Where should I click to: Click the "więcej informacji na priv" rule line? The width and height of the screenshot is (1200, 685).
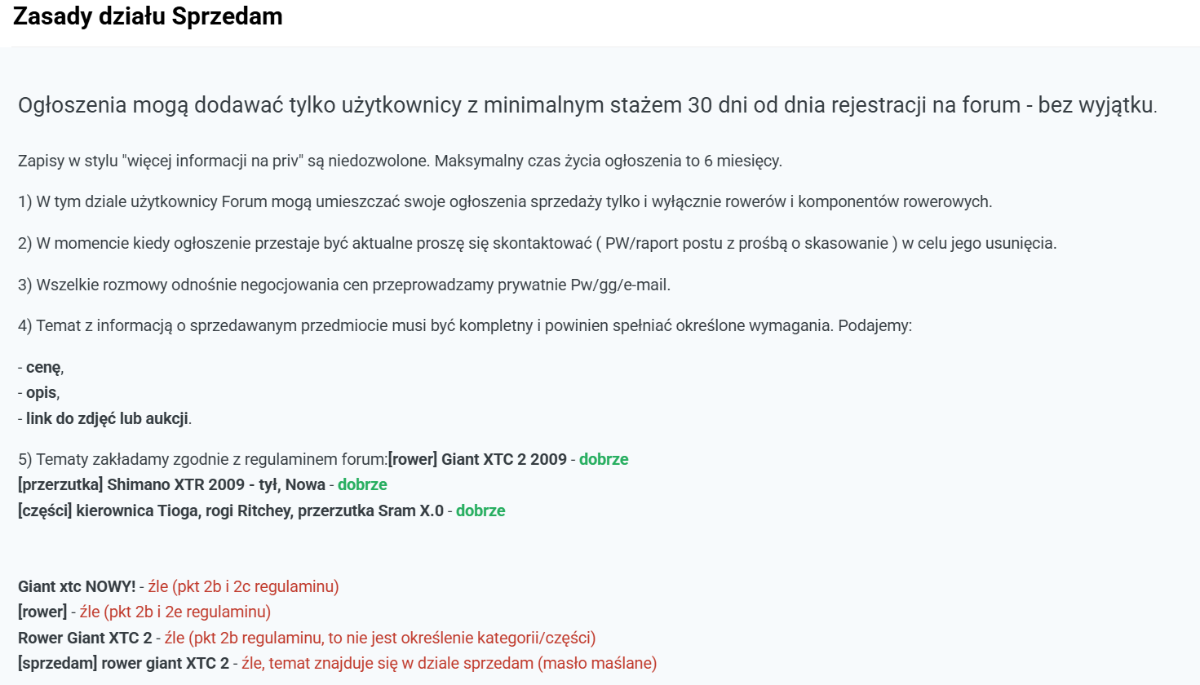[400, 160]
